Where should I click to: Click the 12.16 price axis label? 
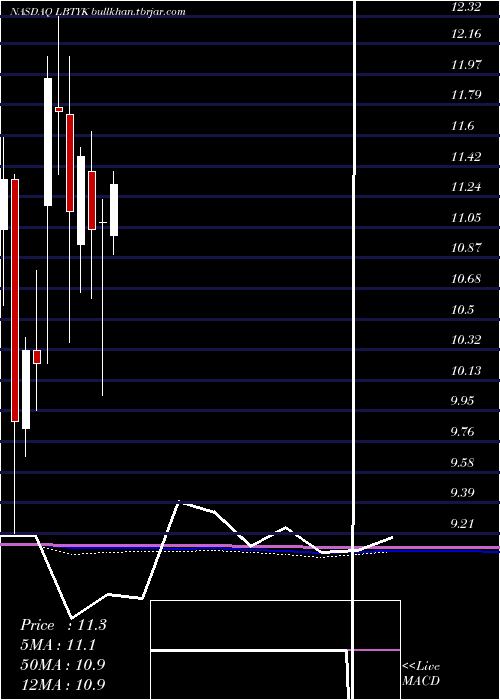click(x=466, y=34)
